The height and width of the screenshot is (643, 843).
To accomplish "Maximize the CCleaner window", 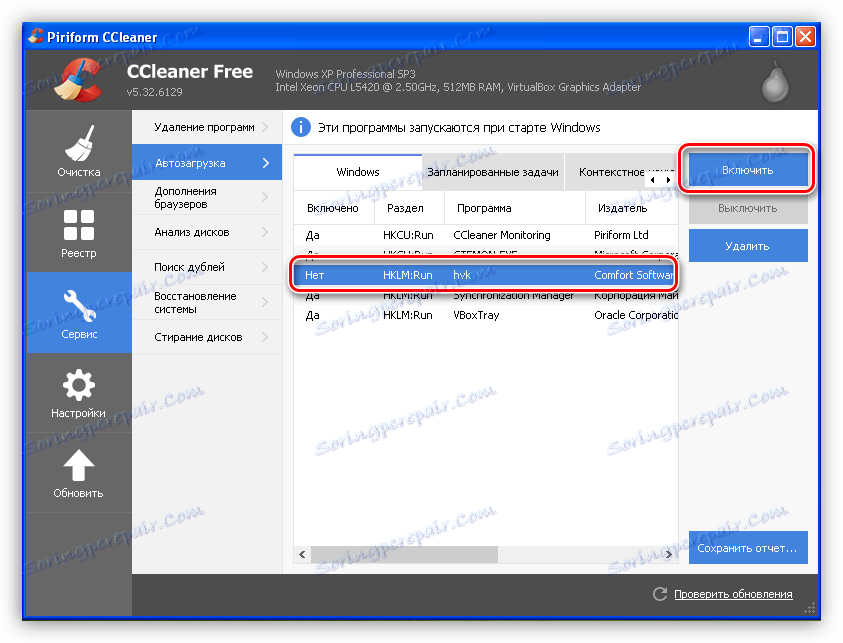I will pyautogui.click(x=782, y=37).
